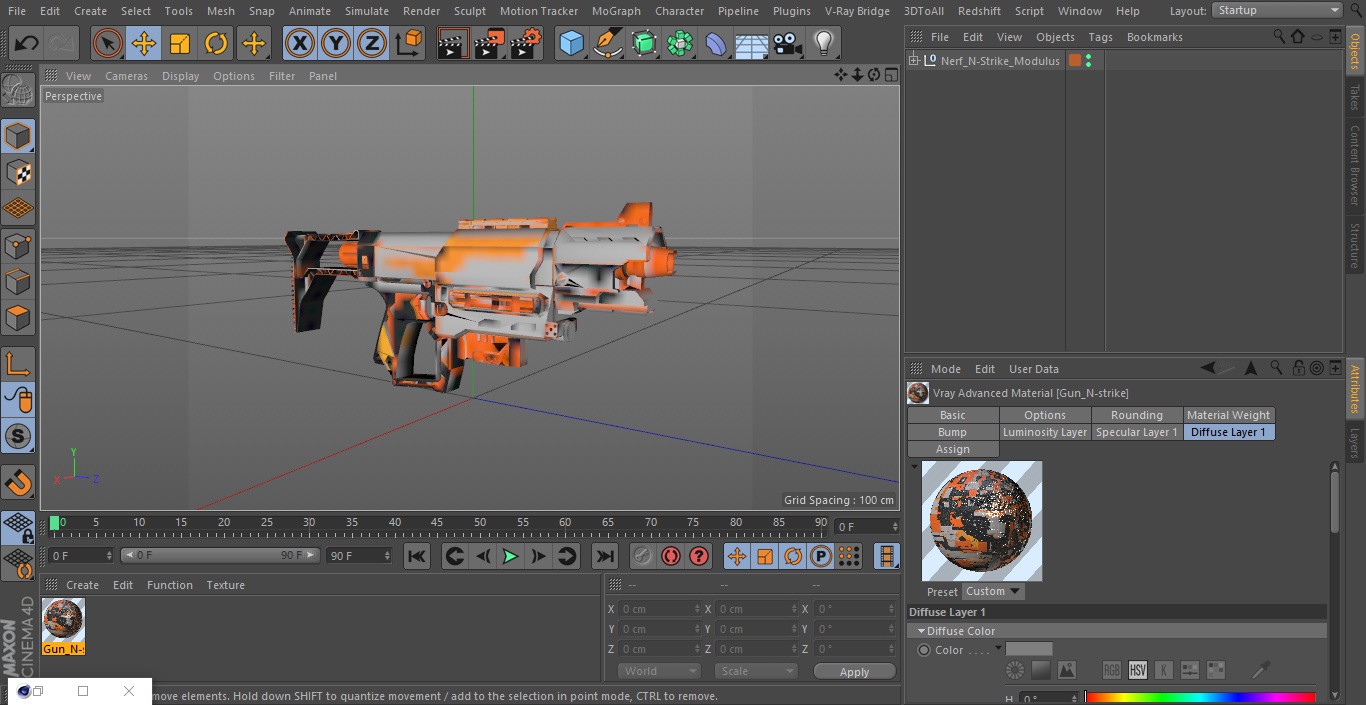1366x705 pixels.
Task: Select the Color radio button
Action: [x=924, y=650]
